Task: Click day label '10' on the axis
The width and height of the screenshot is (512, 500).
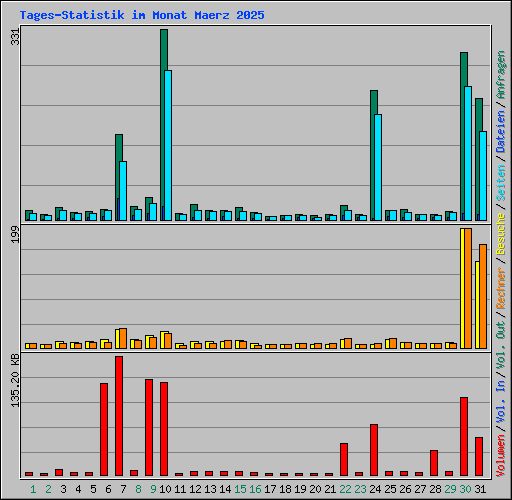Action: [165, 489]
